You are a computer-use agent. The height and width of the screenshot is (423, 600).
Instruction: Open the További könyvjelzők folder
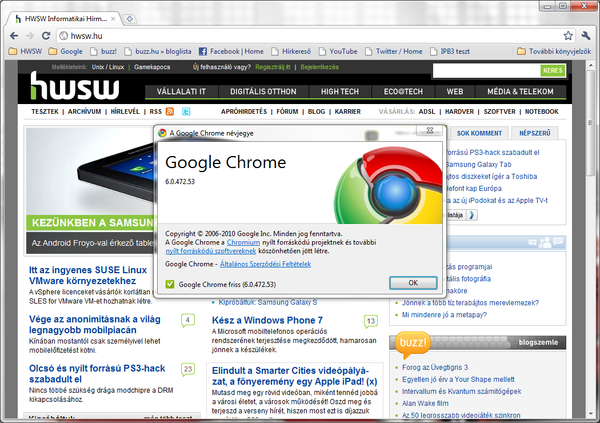coord(554,51)
